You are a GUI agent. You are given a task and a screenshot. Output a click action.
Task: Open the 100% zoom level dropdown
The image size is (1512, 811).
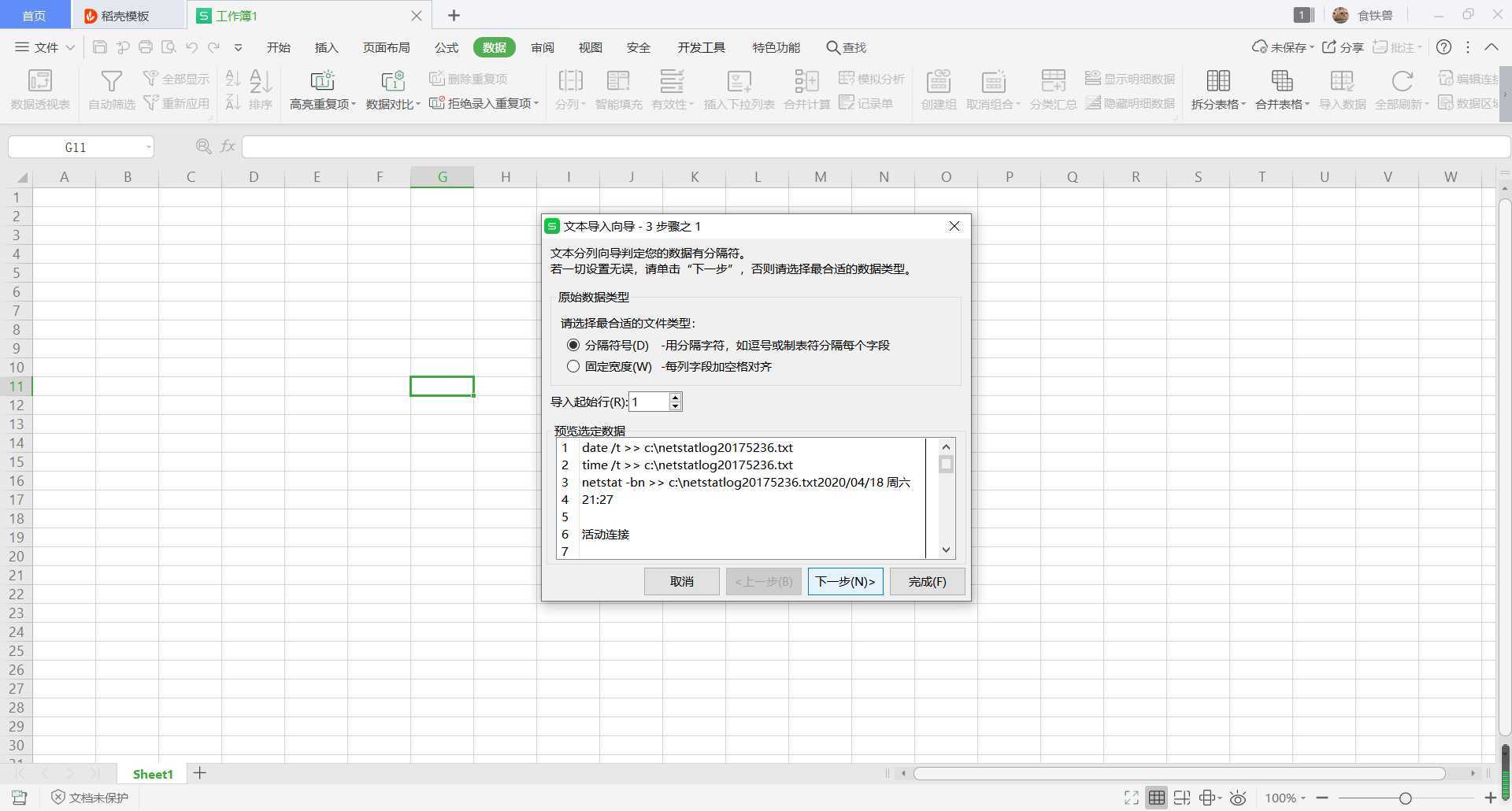pos(1285,798)
